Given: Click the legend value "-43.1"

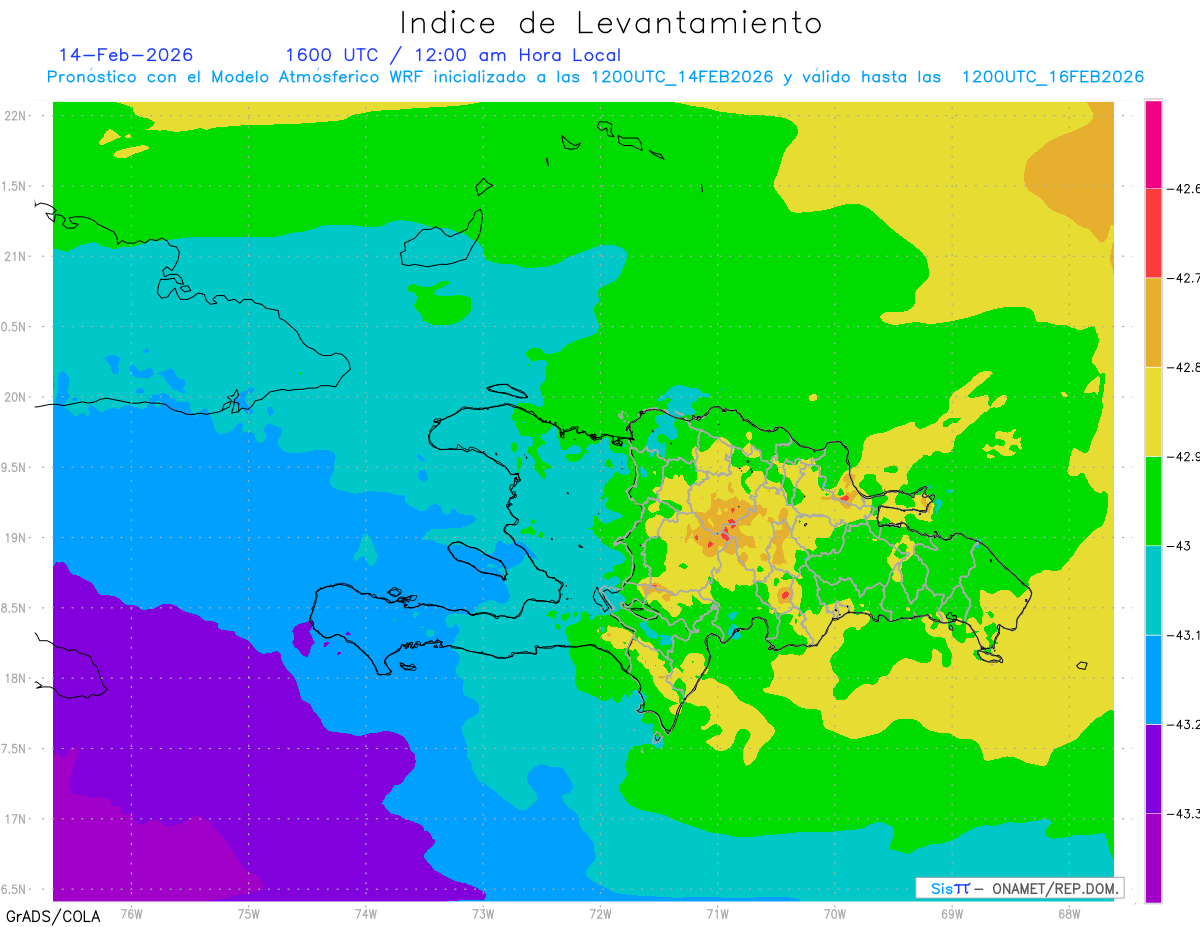Looking at the screenshot, I should click(x=1186, y=635).
